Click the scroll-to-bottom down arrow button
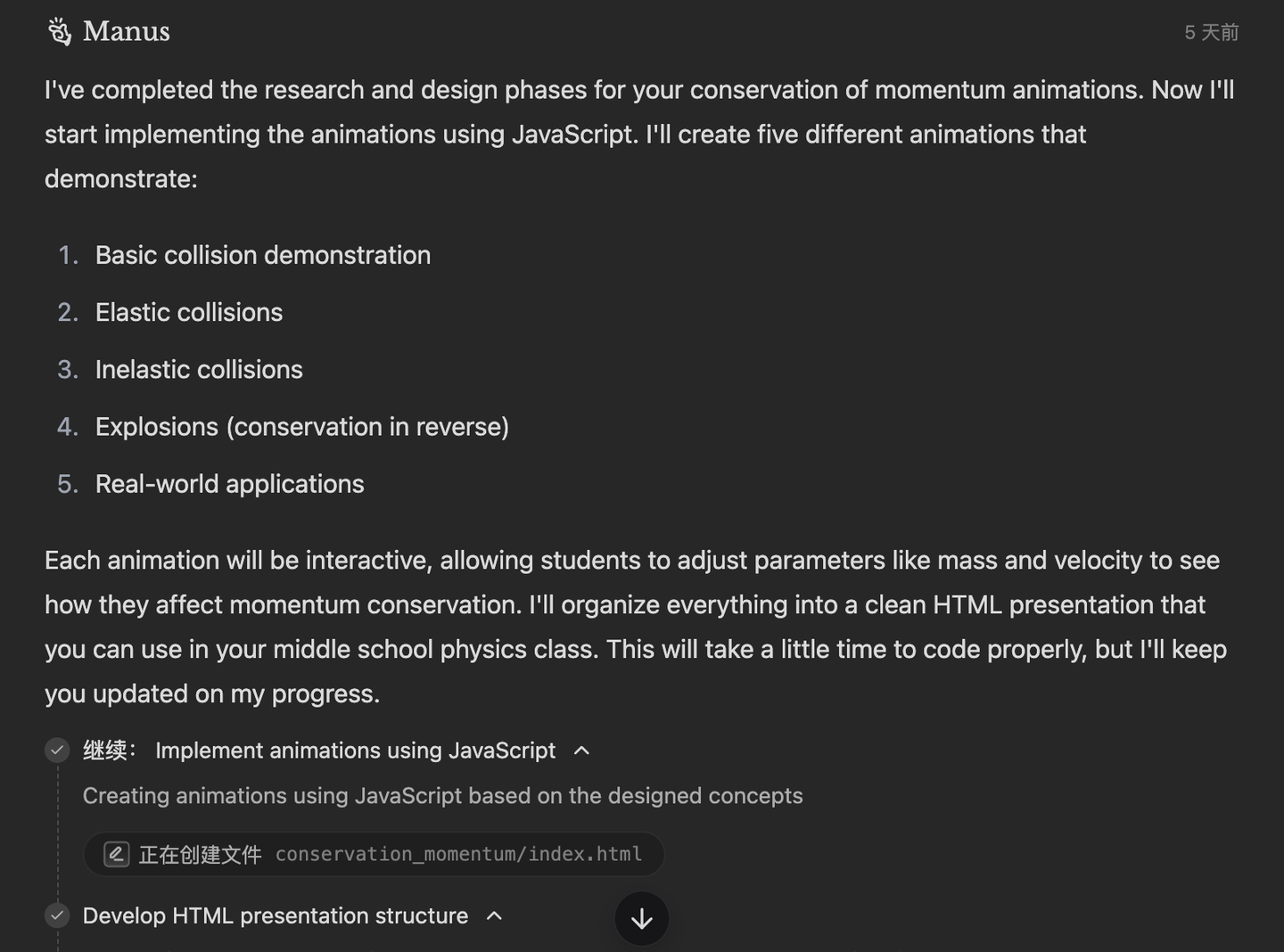Image resolution: width=1284 pixels, height=952 pixels. (641, 919)
